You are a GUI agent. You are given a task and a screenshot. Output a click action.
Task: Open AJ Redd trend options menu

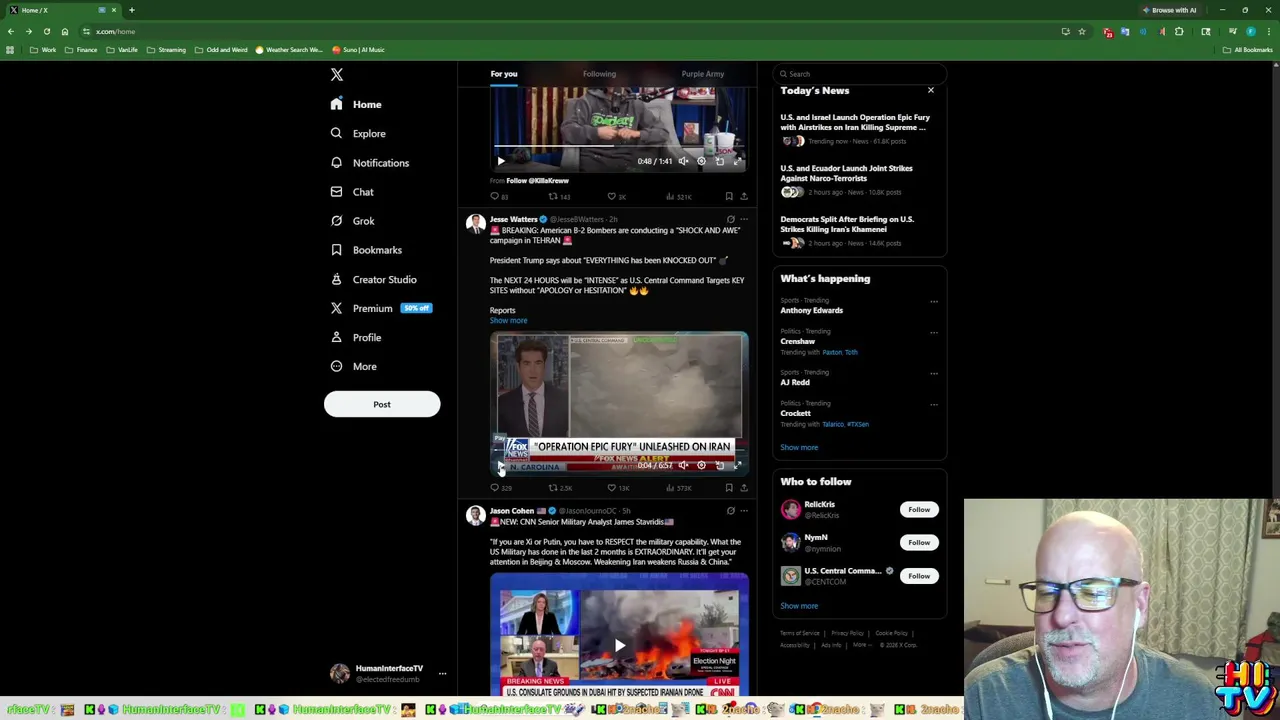pos(934,373)
